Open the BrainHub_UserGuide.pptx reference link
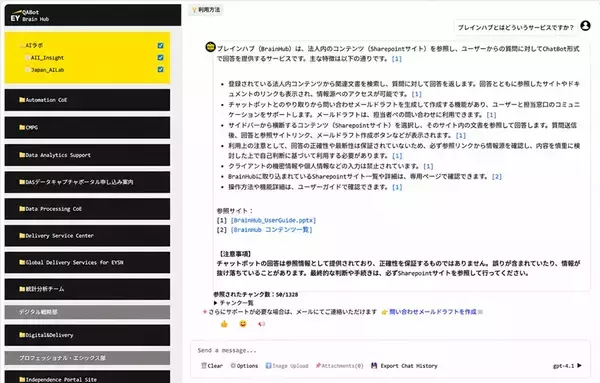Viewport: 600px width, 383px height. (x=273, y=220)
